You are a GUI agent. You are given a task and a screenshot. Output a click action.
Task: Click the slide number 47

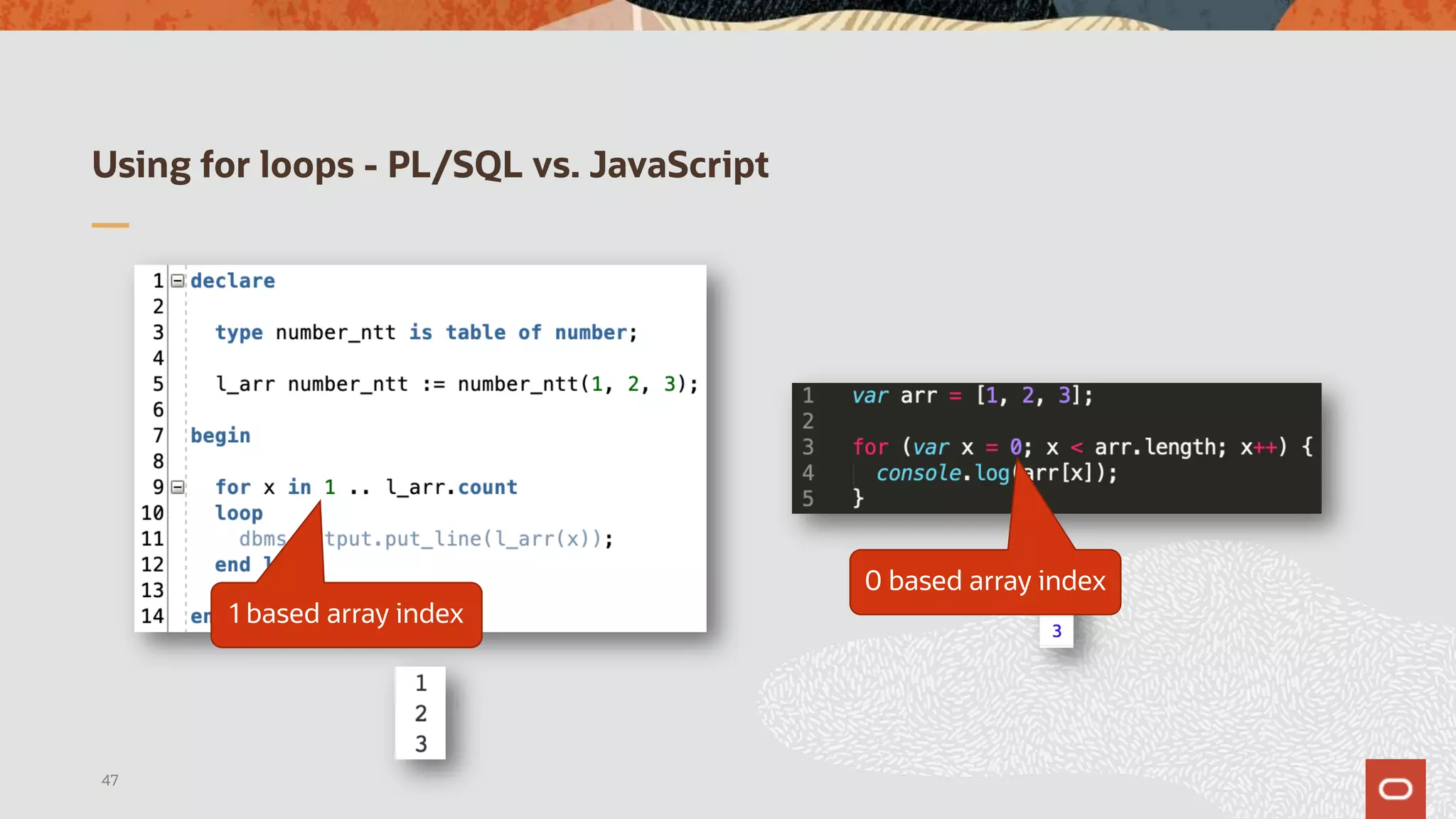coord(109,781)
